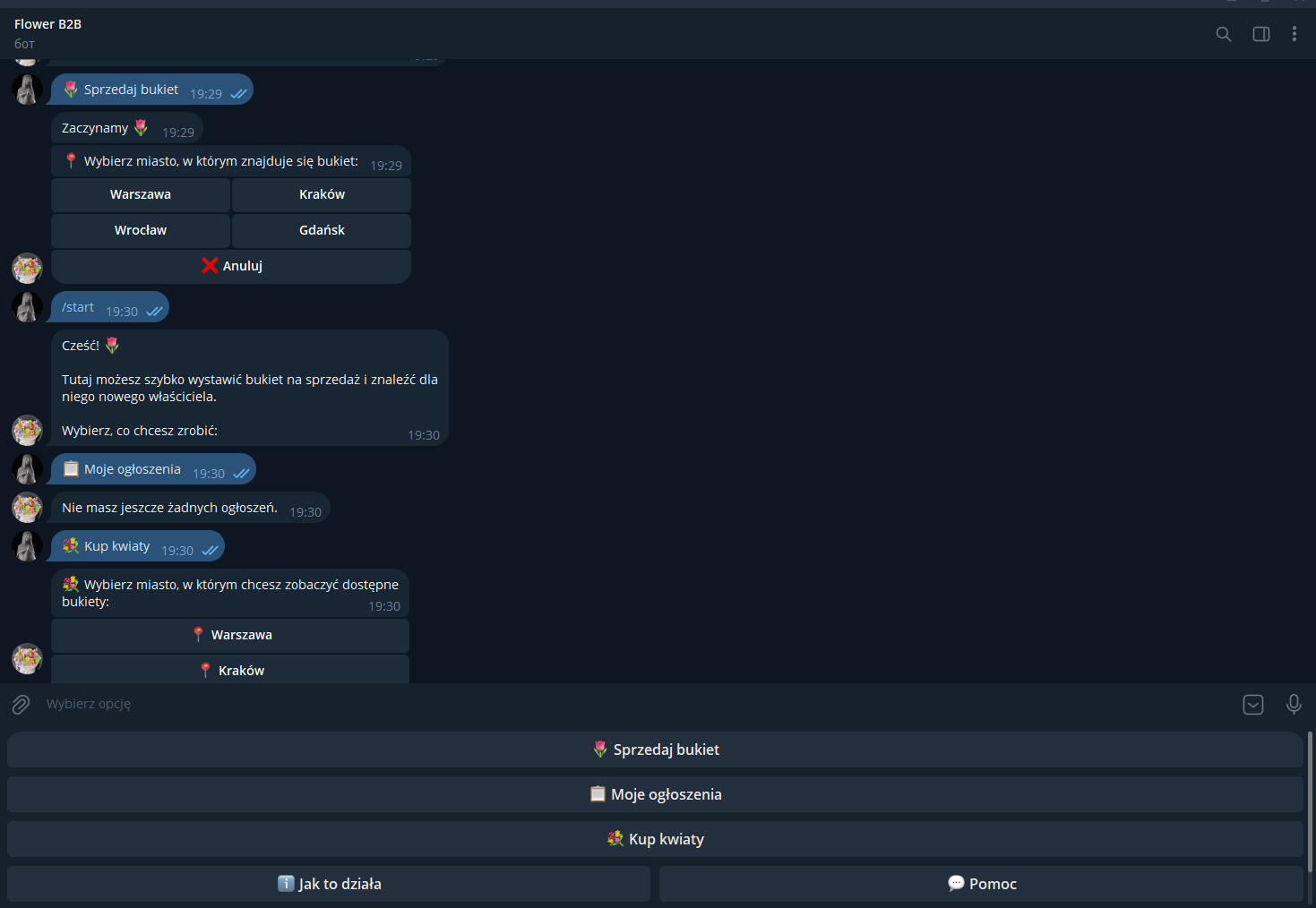
Task: Click the sent Sprzedaj bukiet message bubble
Action: (x=152, y=90)
